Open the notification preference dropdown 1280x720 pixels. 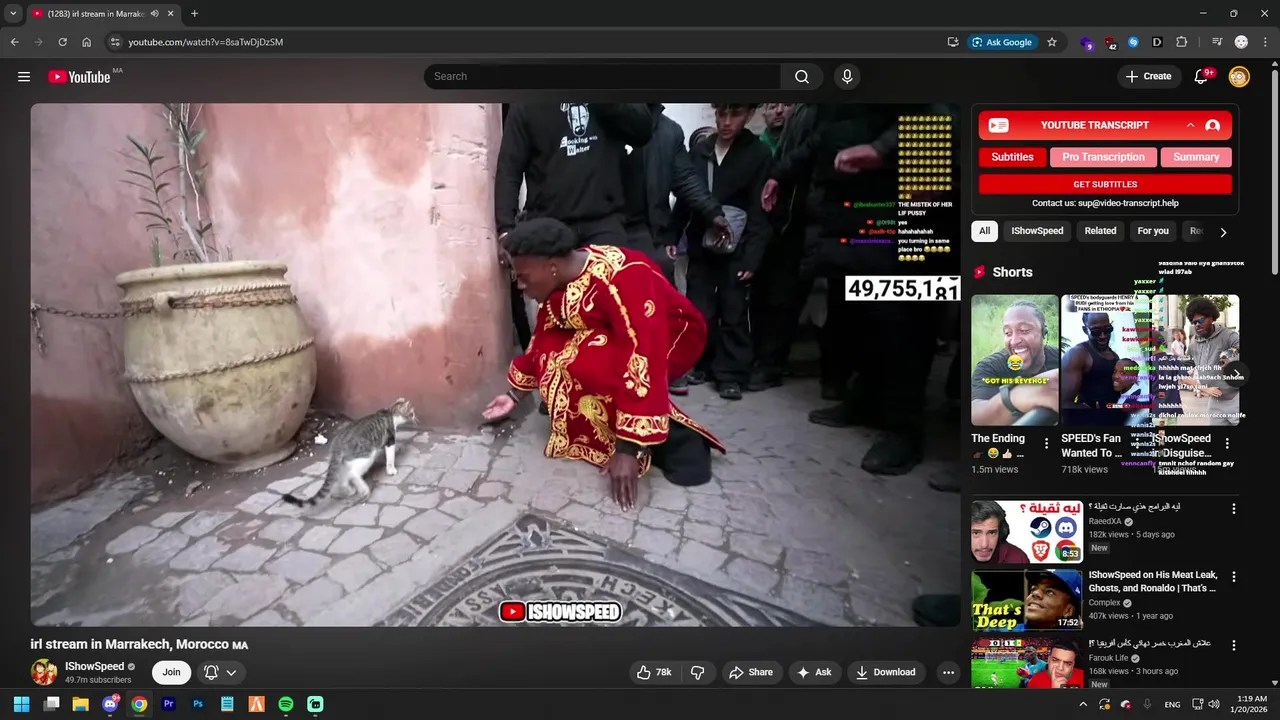[220, 672]
